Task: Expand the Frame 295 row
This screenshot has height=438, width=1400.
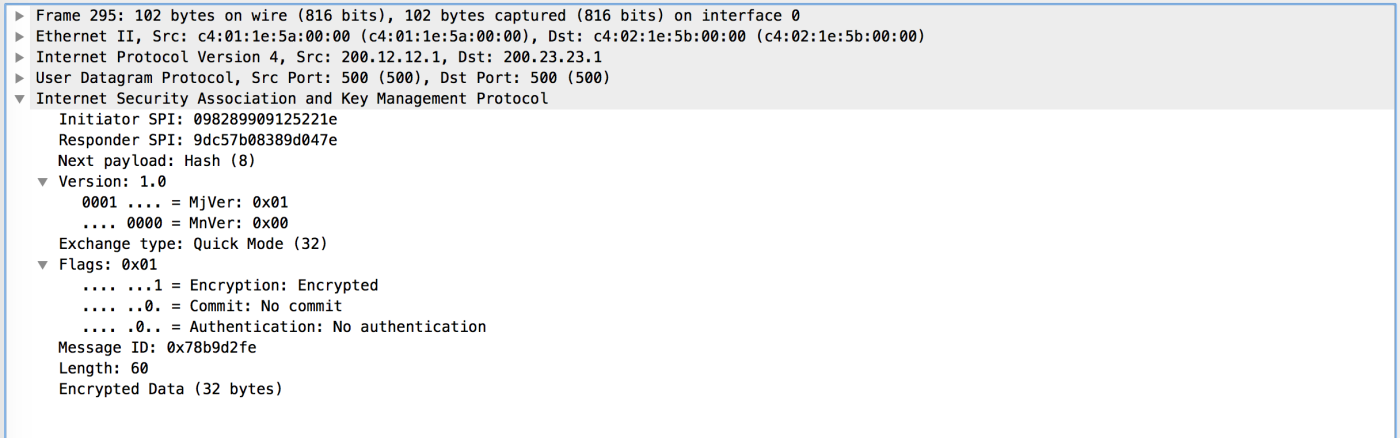Action: coord(20,16)
